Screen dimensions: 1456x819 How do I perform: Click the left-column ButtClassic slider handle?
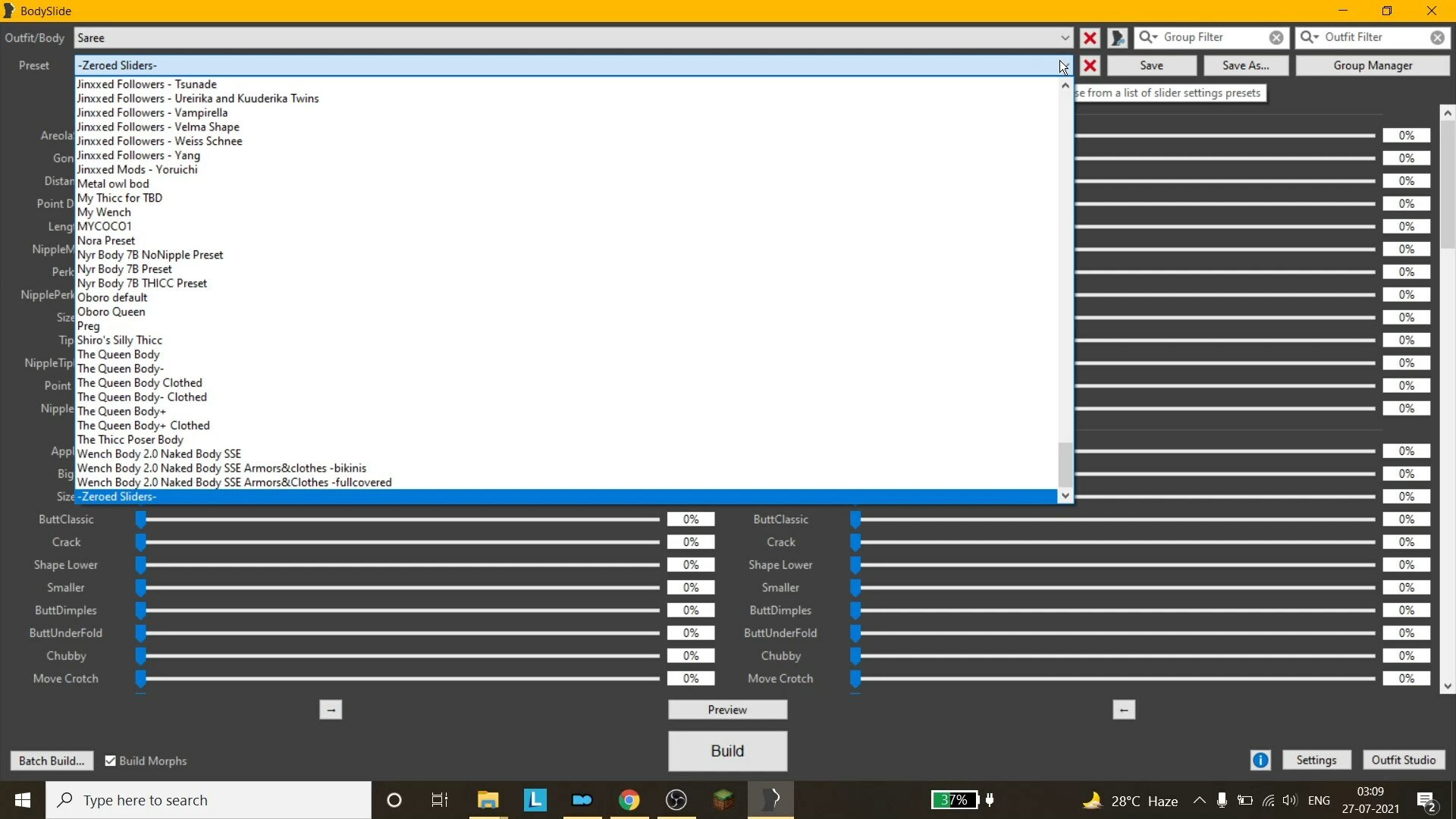pyautogui.click(x=140, y=519)
